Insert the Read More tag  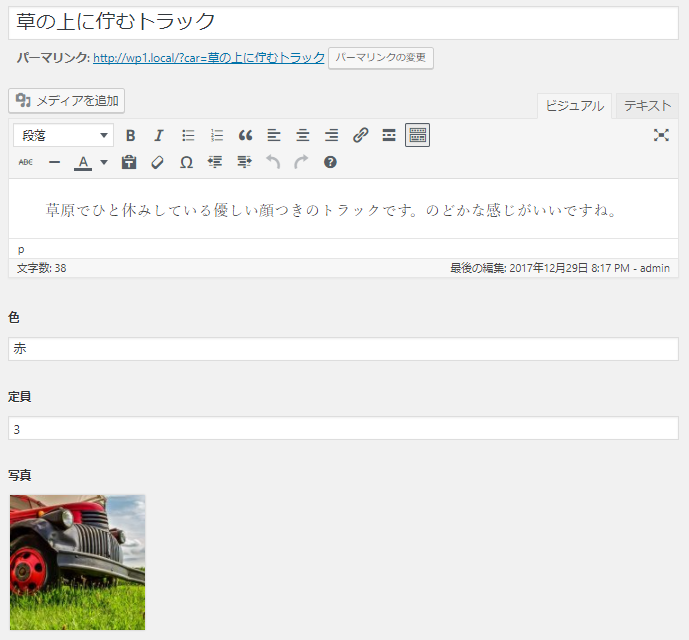[x=389, y=135]
